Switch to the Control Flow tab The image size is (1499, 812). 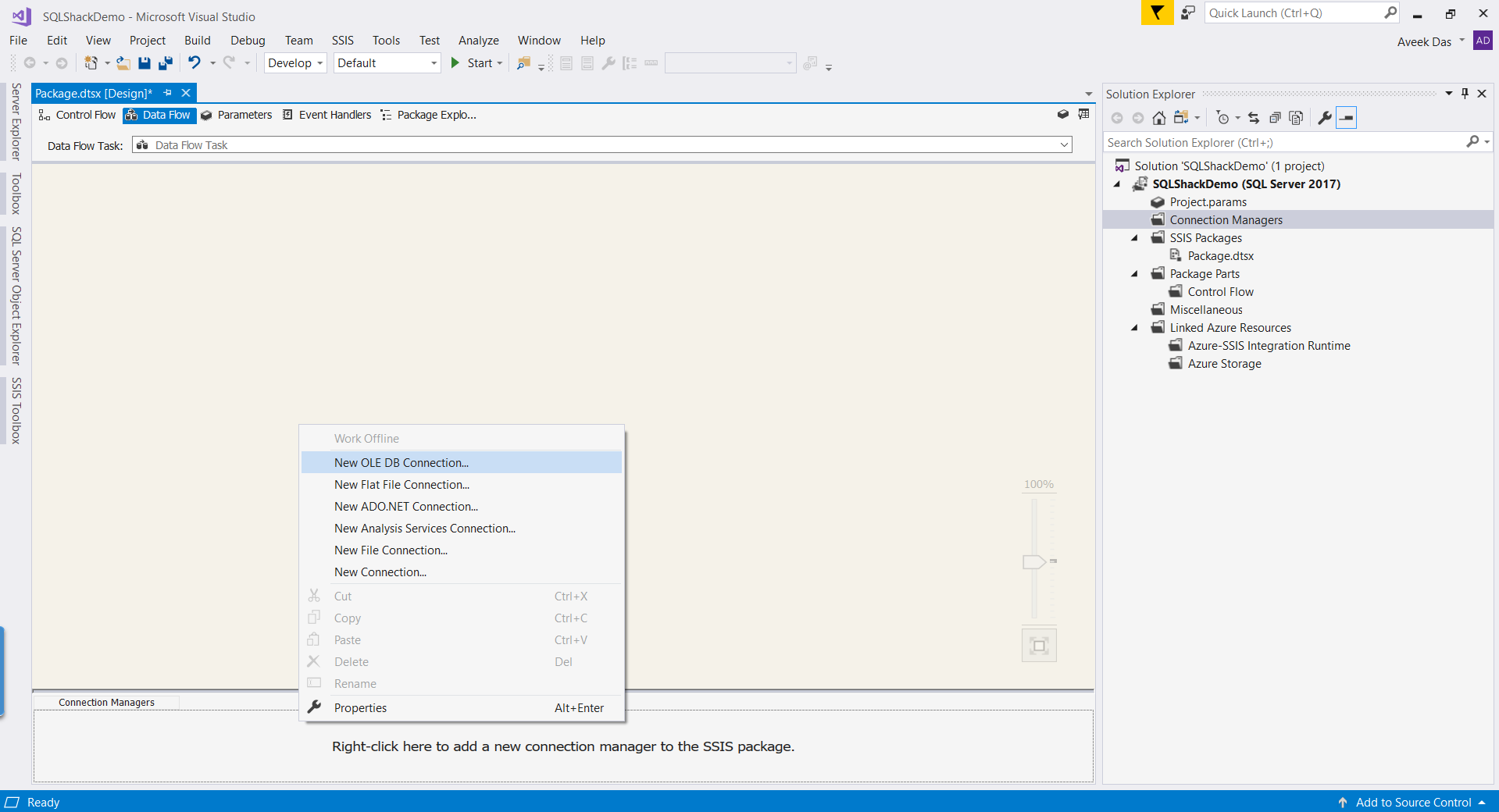(x=77, y=115)
